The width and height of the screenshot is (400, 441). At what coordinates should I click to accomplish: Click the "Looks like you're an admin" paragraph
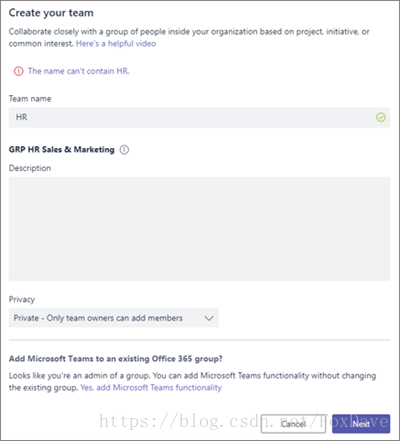click(192, 382)
